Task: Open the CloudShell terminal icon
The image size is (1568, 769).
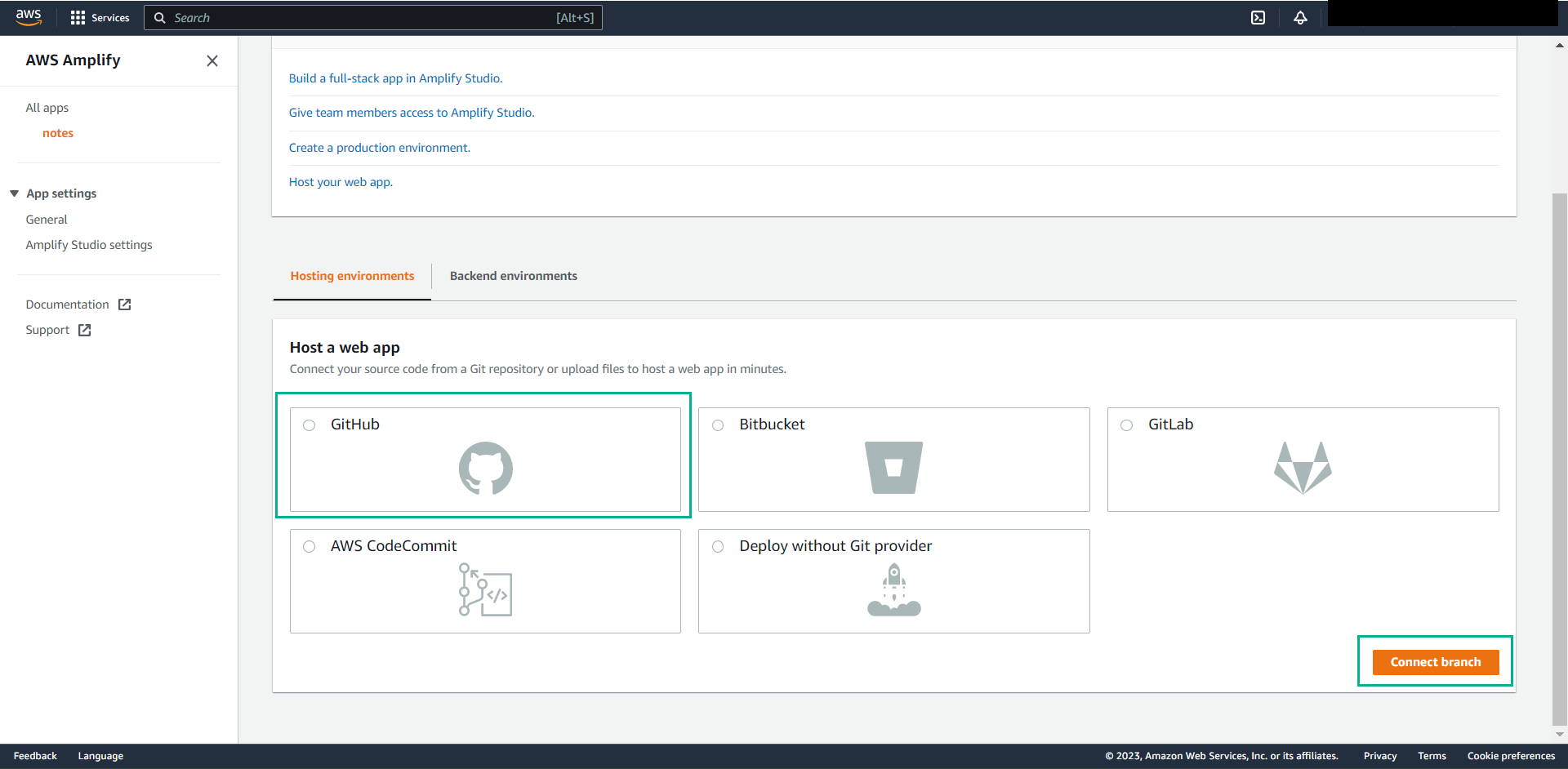Action: [x=1258, y=17]
